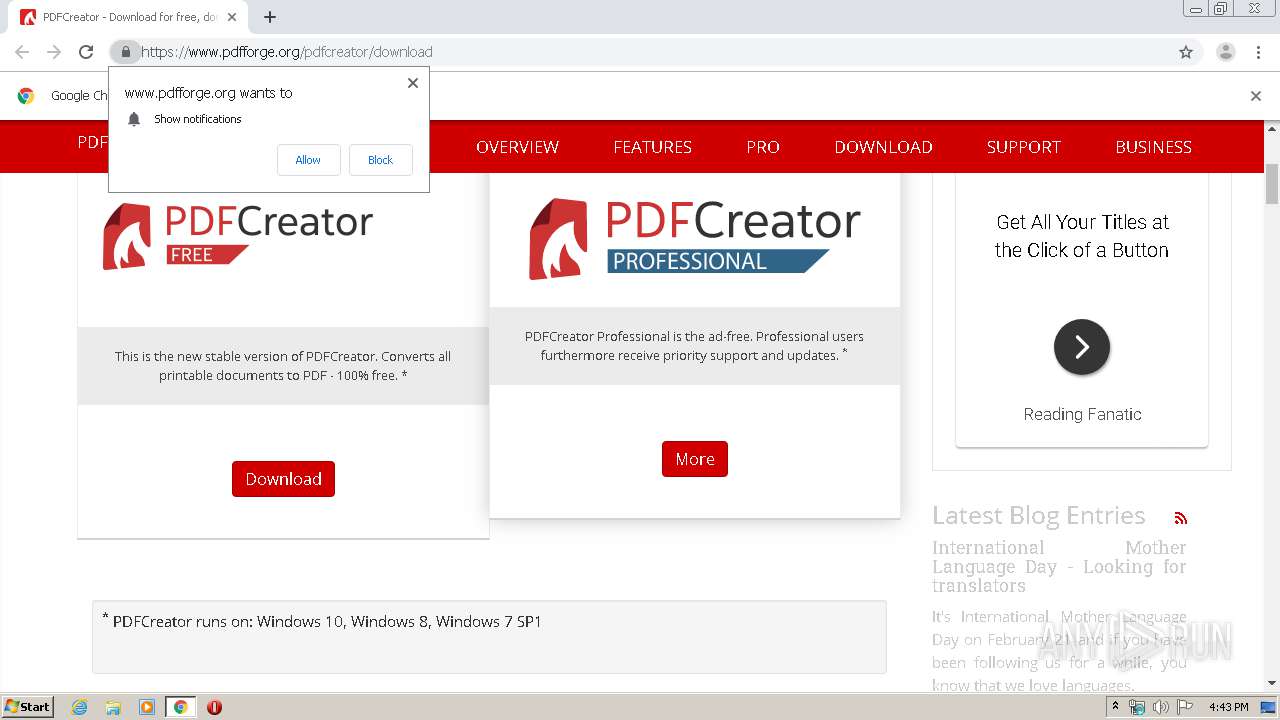Click the browser forward arrow
The width and height of the screenshot is (1280, 720).
point(54,52)
